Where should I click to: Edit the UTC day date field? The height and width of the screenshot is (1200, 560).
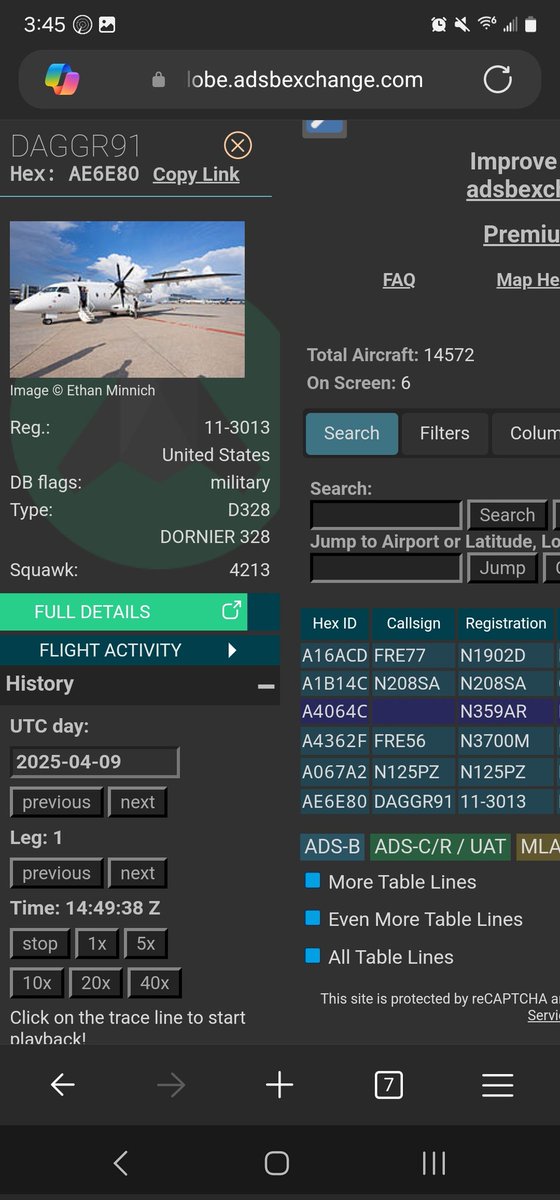95,762
